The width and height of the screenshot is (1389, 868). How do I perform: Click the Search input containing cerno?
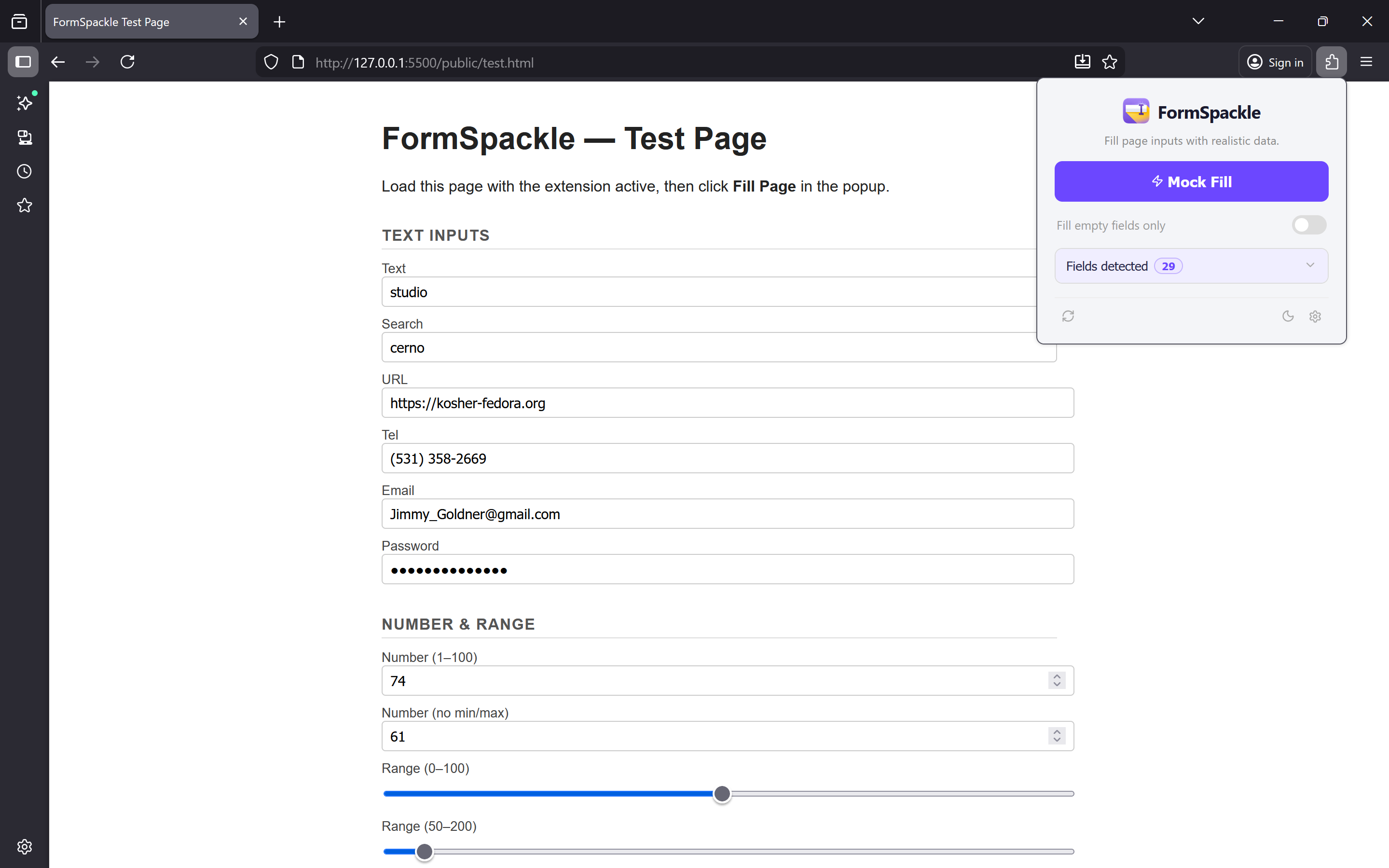pyautogui.click(x=718, y=347)
